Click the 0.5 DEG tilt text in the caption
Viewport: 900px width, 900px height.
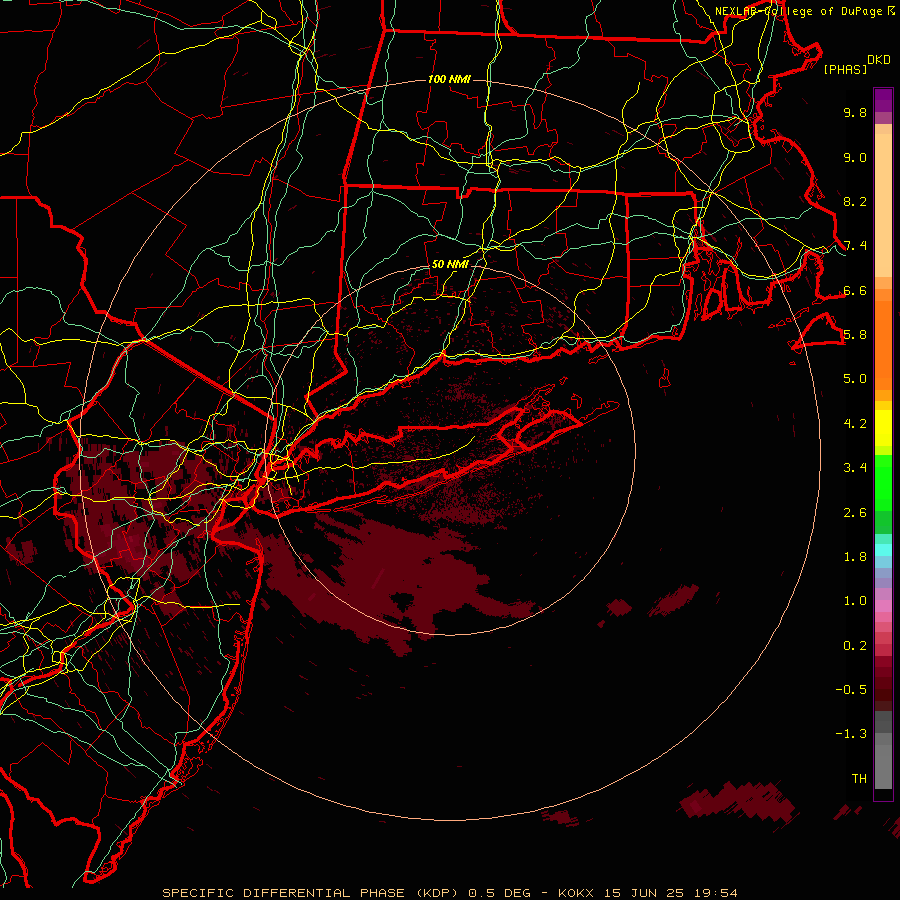point(501,893)
